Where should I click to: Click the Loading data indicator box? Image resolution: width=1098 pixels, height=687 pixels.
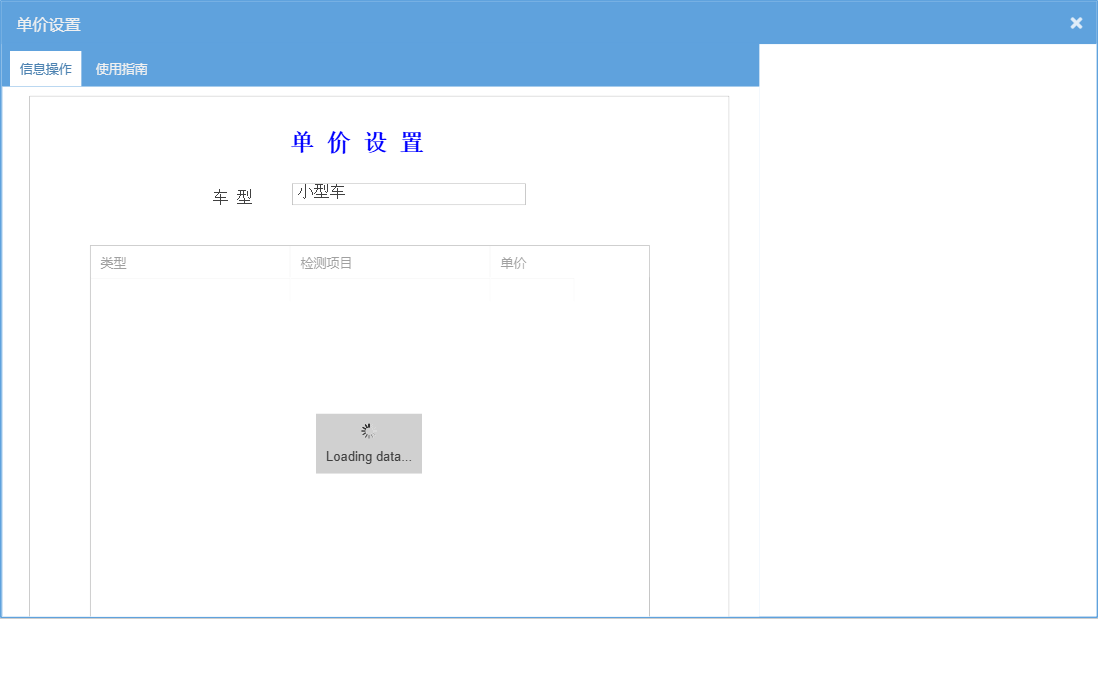[368, 443]
